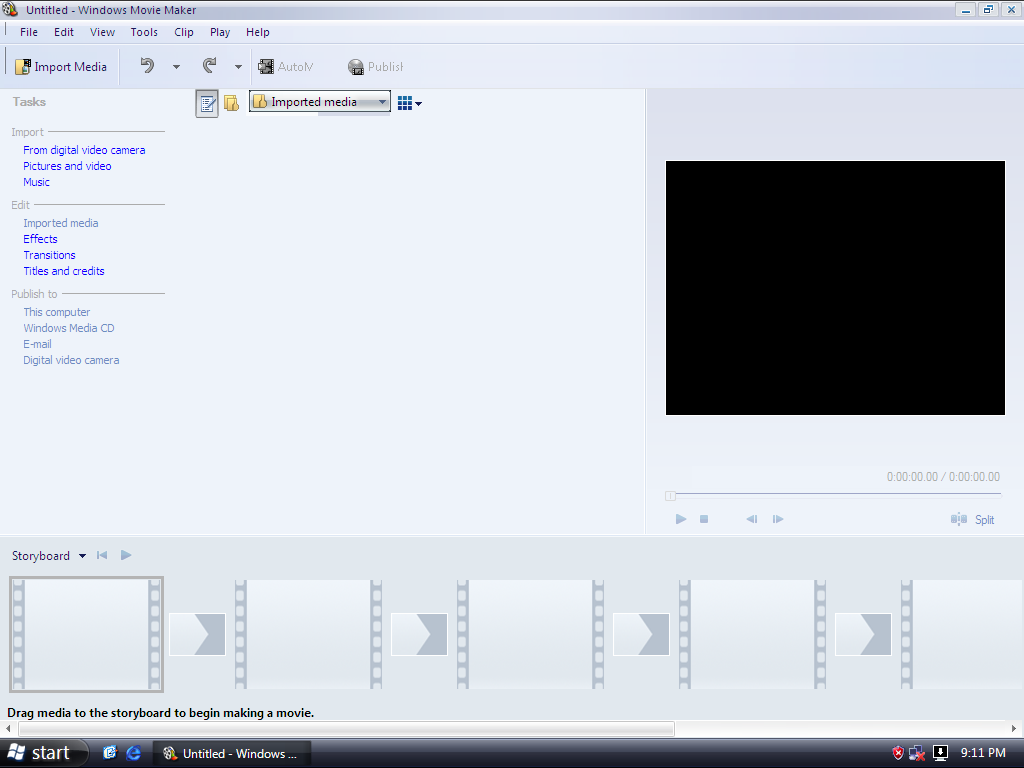Open Titles and credits link

(64, 271)
